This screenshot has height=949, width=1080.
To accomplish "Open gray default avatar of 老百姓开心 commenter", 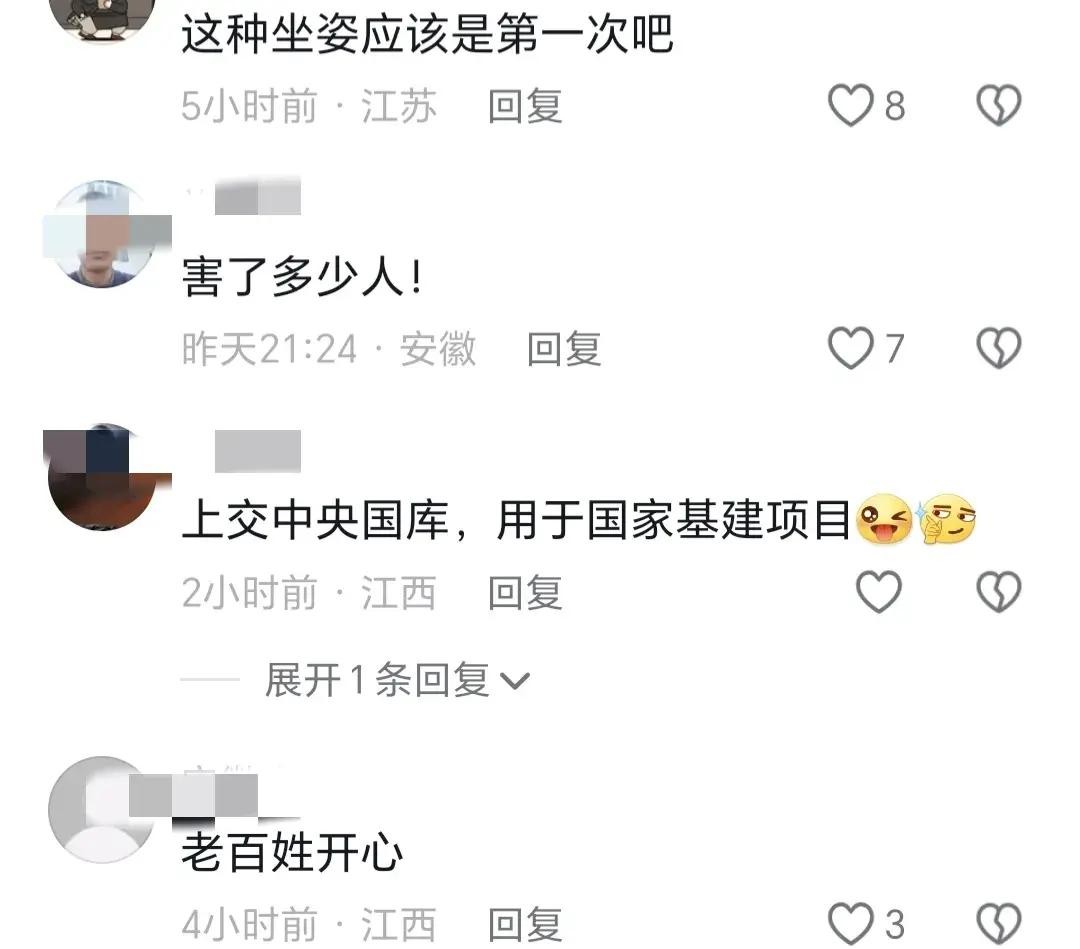I will (102, 810).
